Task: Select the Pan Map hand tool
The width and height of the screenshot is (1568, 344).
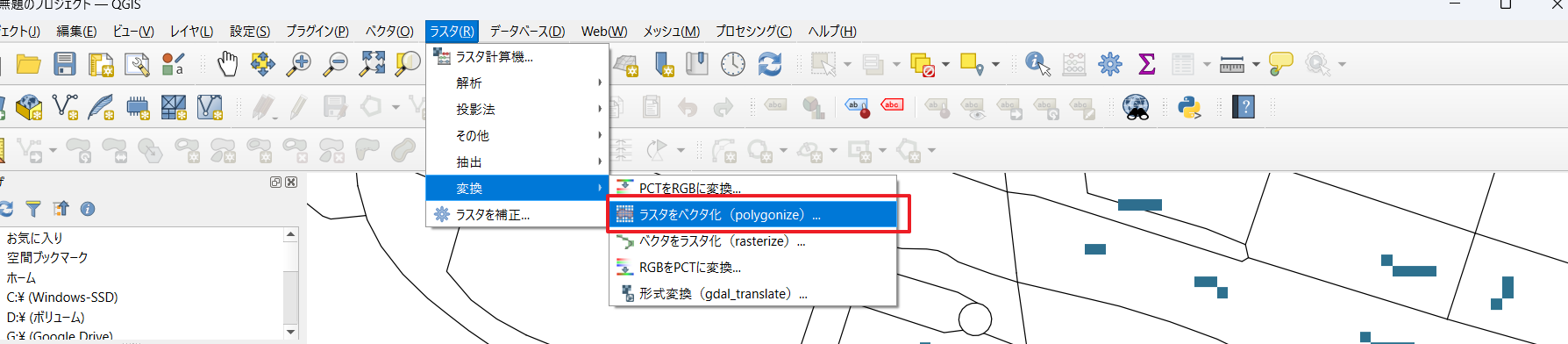Action: coord(227,64)
